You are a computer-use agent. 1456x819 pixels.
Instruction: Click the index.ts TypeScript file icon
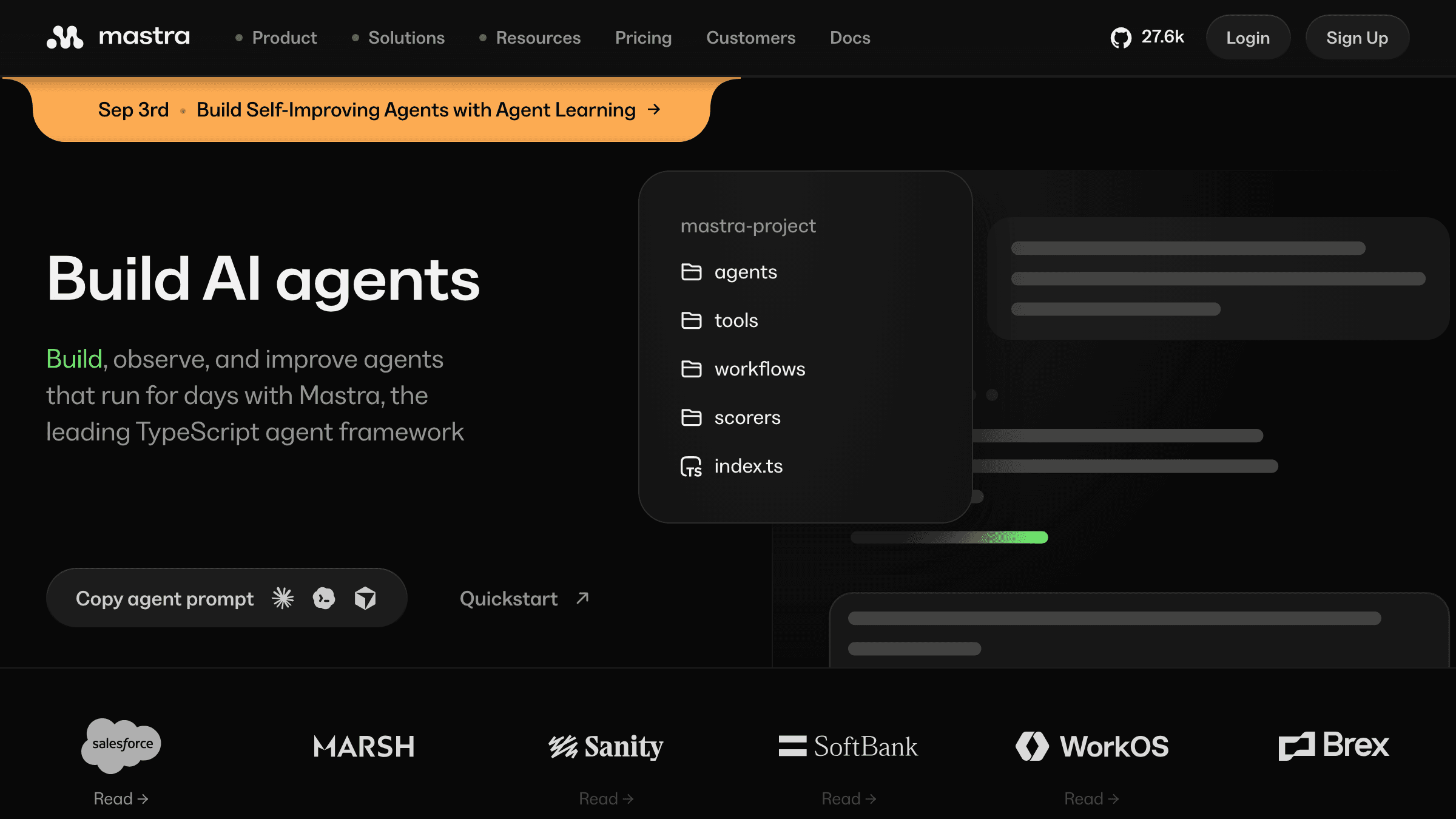click(x=691, y=467)
